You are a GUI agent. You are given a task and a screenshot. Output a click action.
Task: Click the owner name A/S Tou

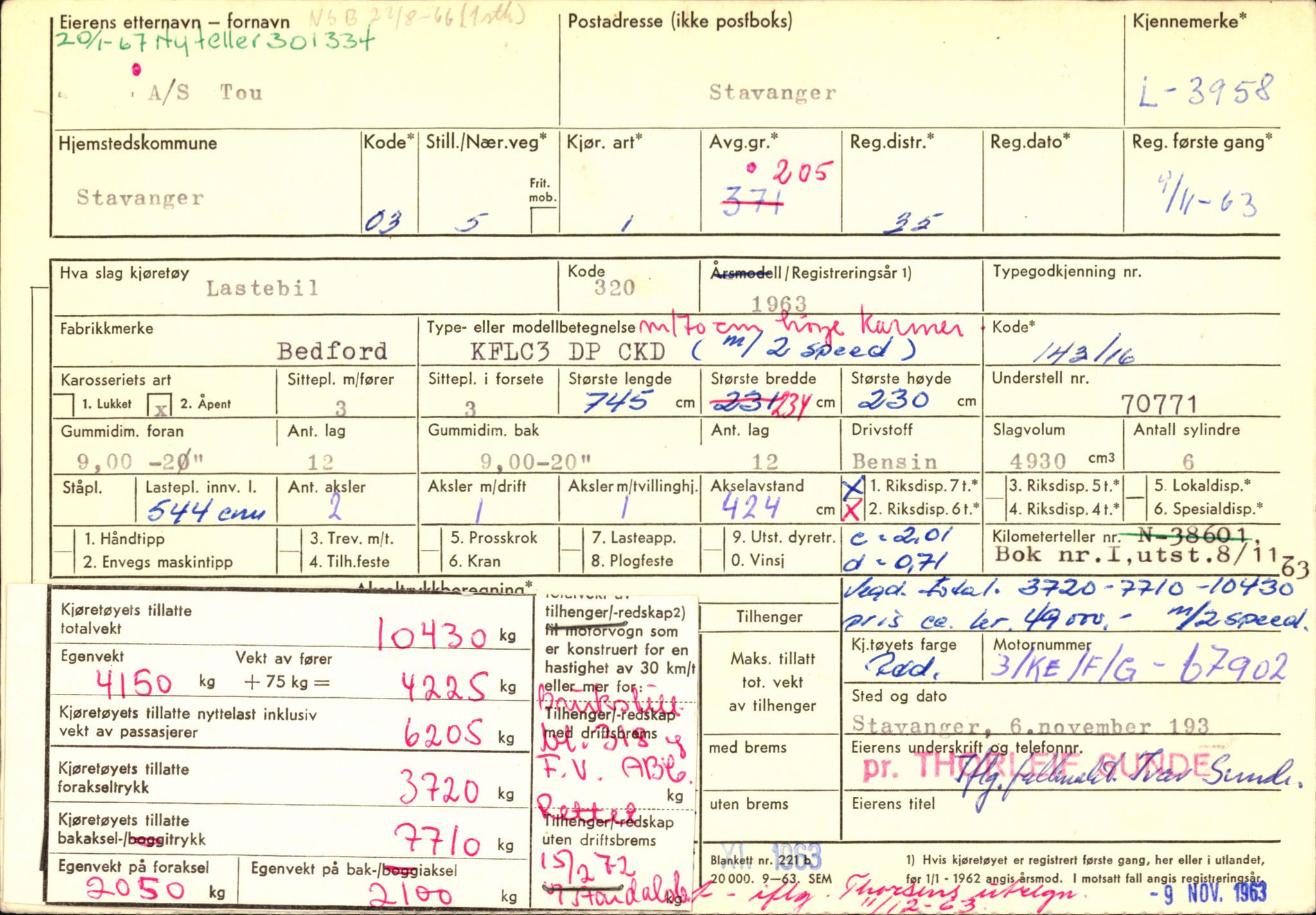pyautogui.click(x=205, y=93)
